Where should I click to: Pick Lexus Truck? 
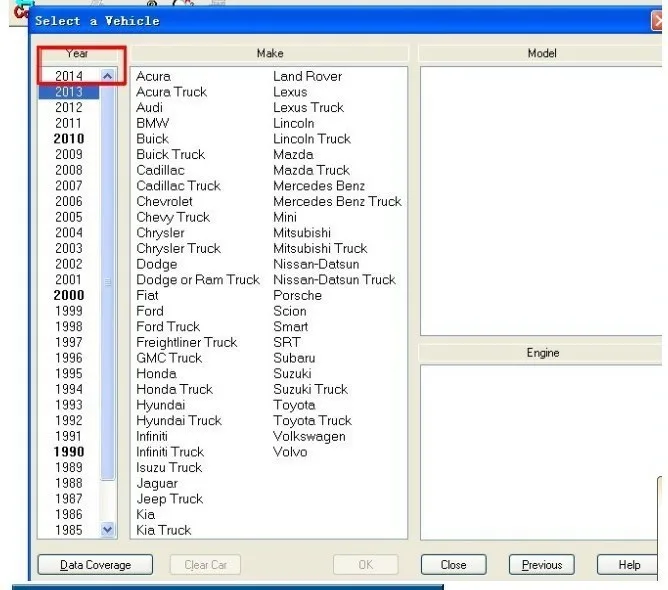coord(308,107)
